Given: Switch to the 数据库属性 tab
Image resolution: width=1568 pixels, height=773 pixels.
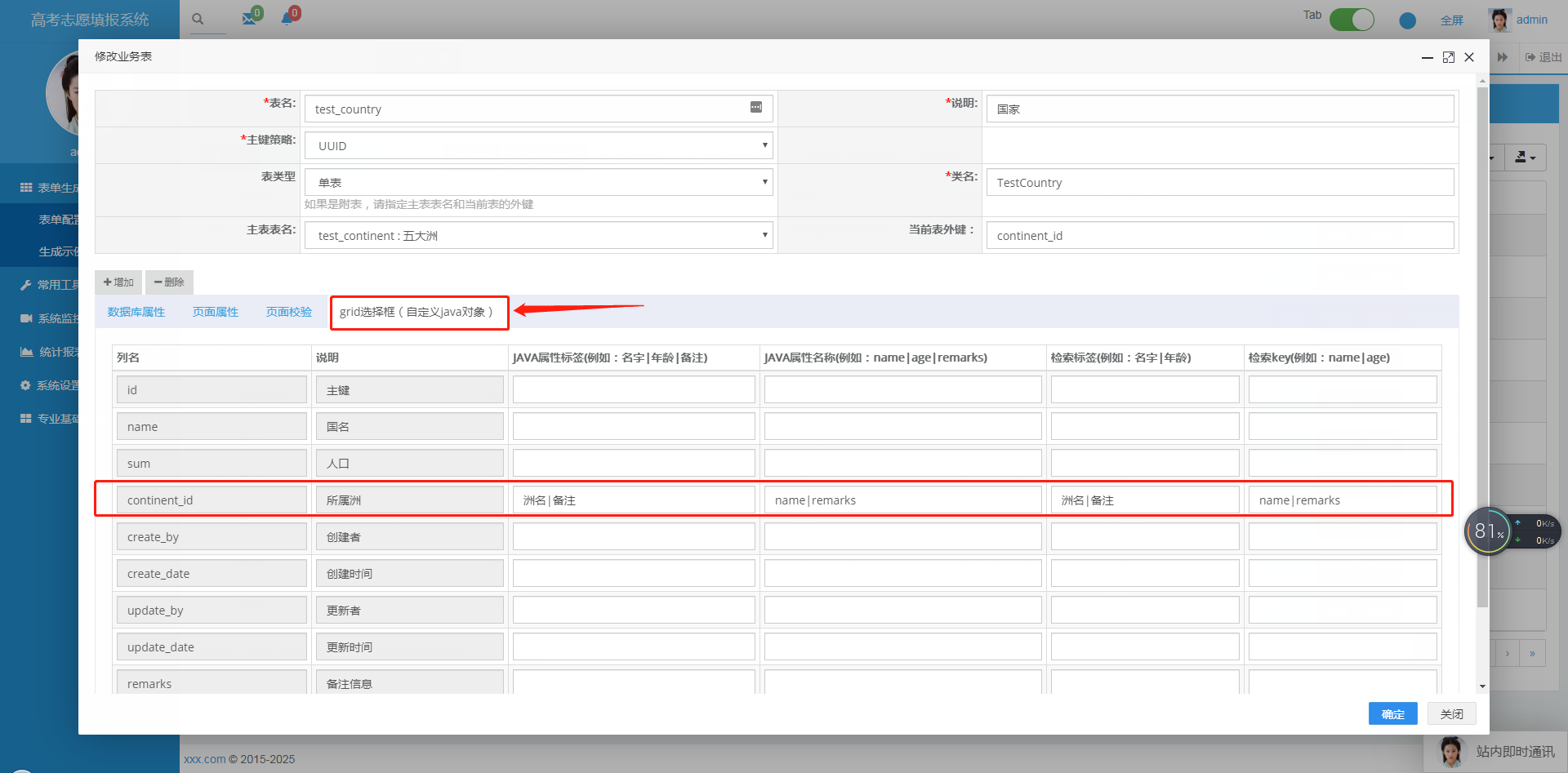Looking at the screenshot, I should (136, 312).
